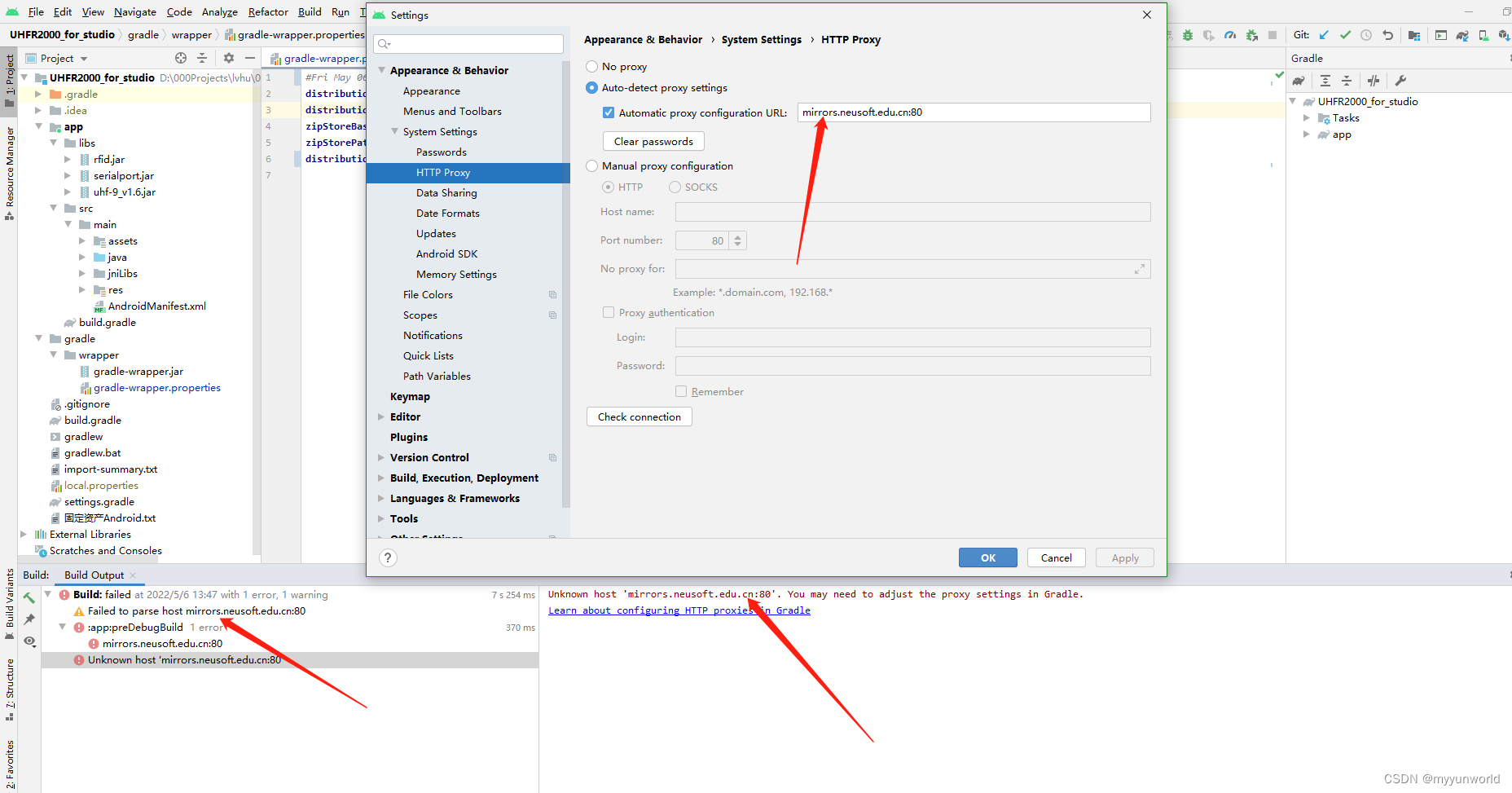Click the Port number spinner arrows
Image resolution: width=1512 pixels, height=793 pixels.
(737, 240)
